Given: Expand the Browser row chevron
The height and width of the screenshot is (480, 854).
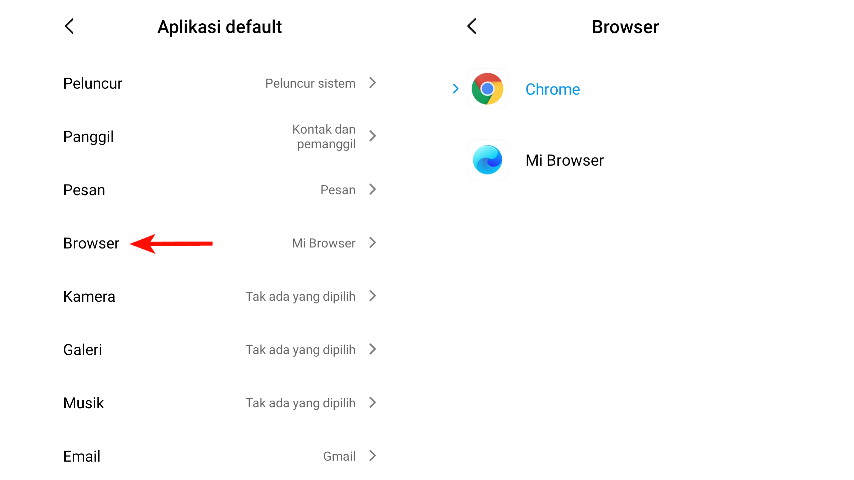Looking at the screenshot, I should click(373, 243).
